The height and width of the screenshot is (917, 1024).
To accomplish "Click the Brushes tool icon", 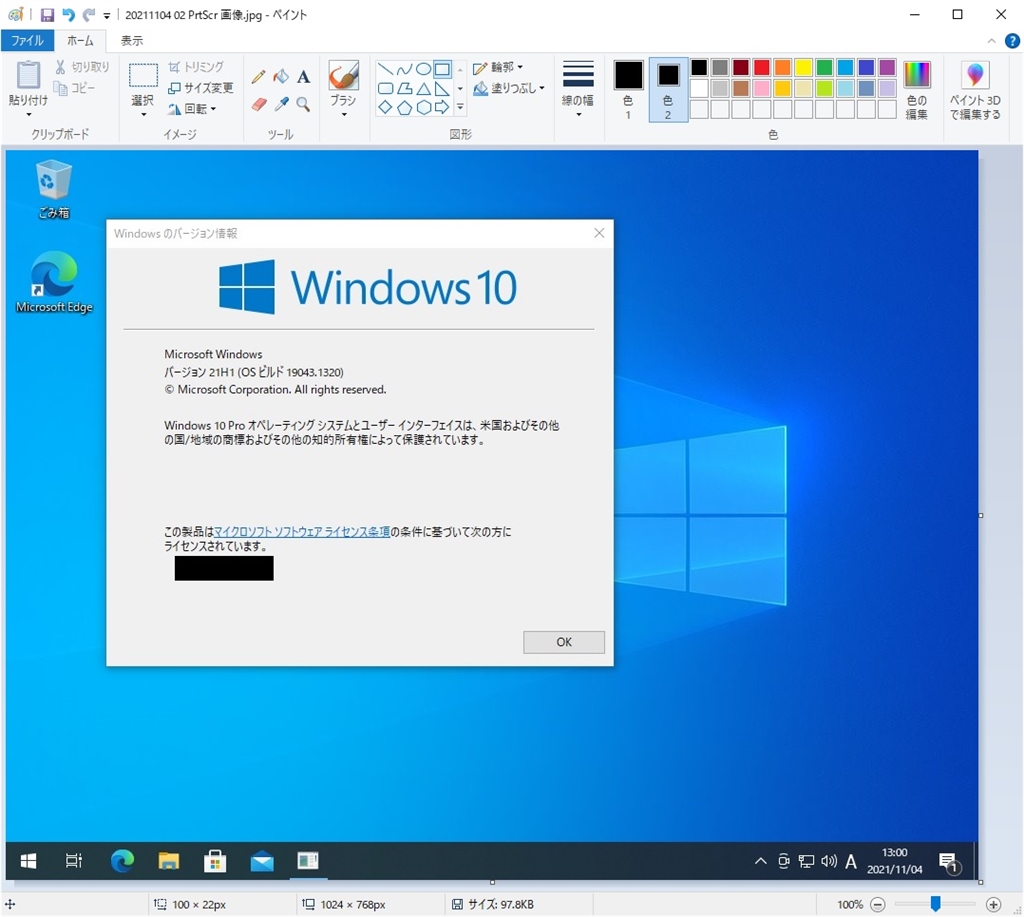I will coord(344,76).
